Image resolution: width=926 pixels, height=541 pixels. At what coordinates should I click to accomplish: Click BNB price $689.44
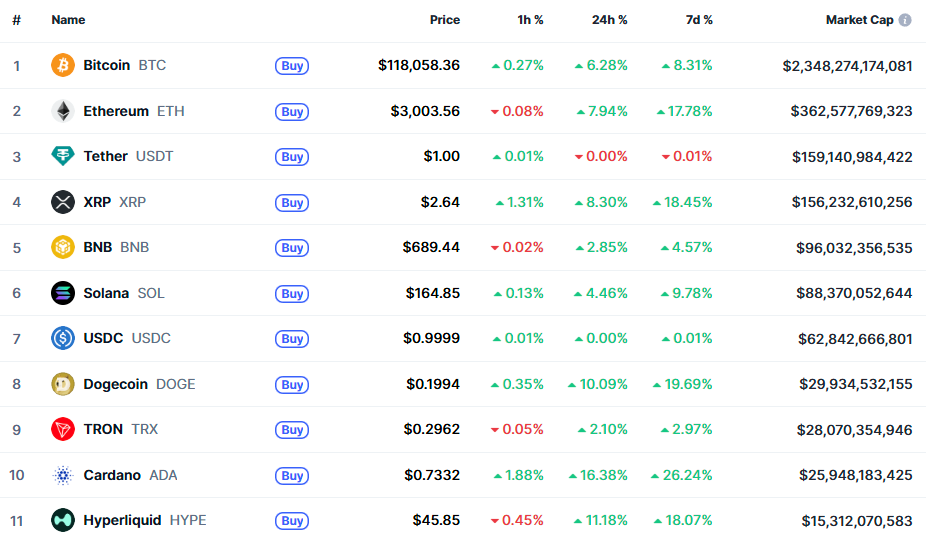point(431,247)
